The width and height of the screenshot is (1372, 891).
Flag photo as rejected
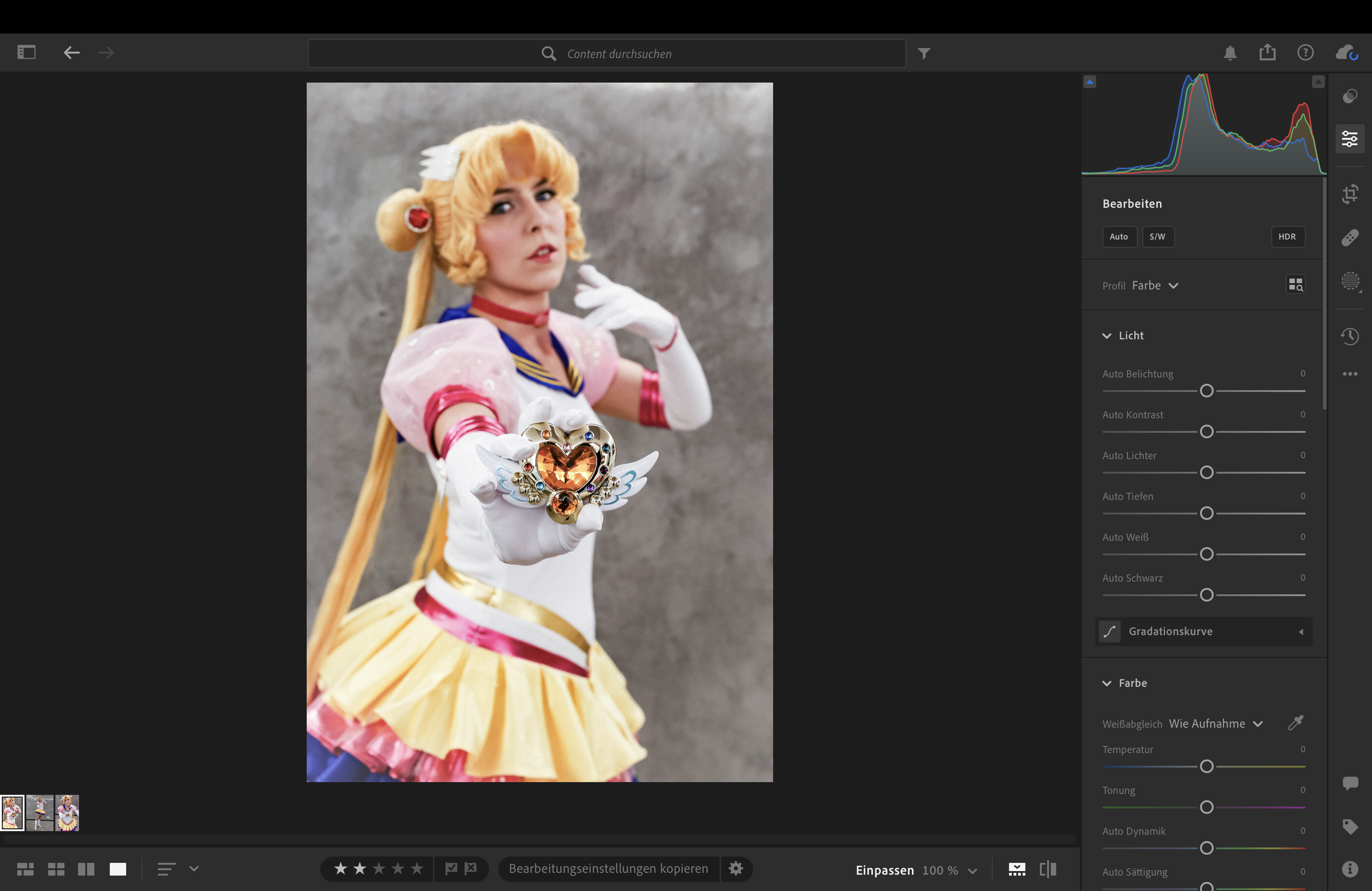coord(471,868)
